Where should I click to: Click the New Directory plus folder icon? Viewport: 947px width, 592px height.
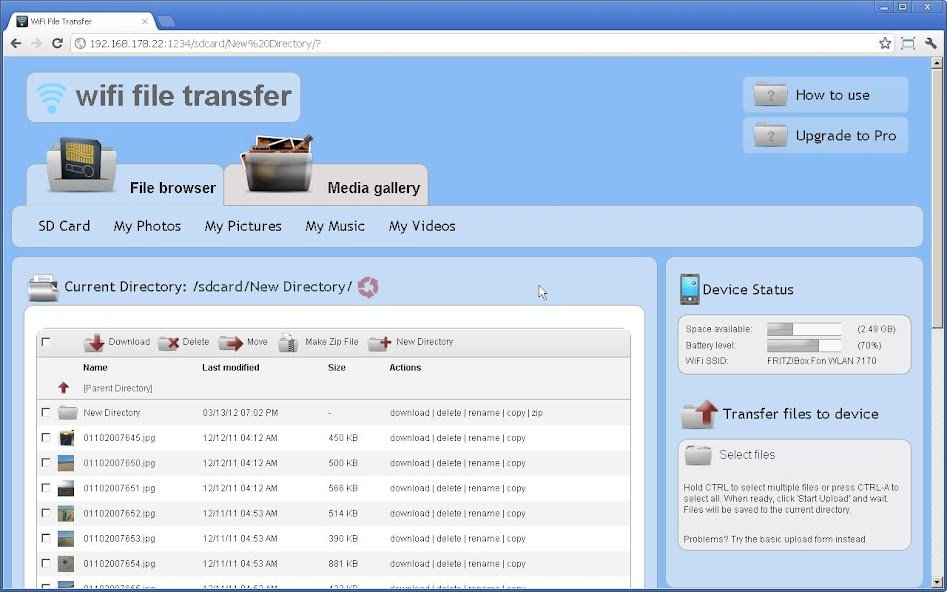[380, 343]
